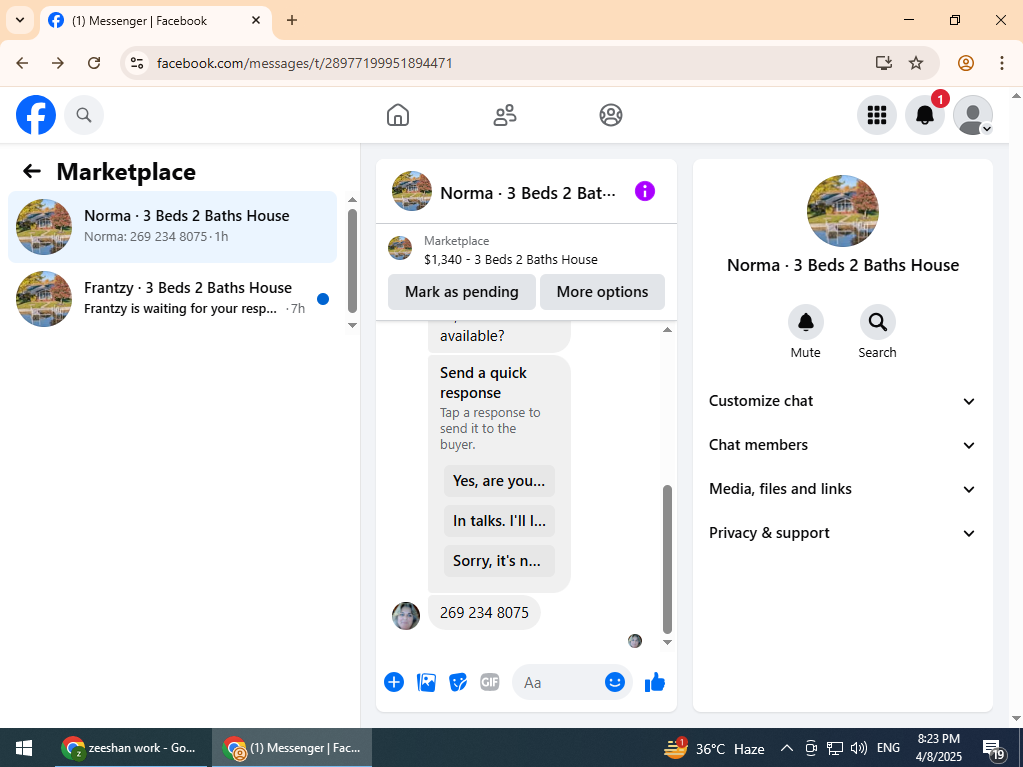Click the browser back arrow

(x=22, y=63)
